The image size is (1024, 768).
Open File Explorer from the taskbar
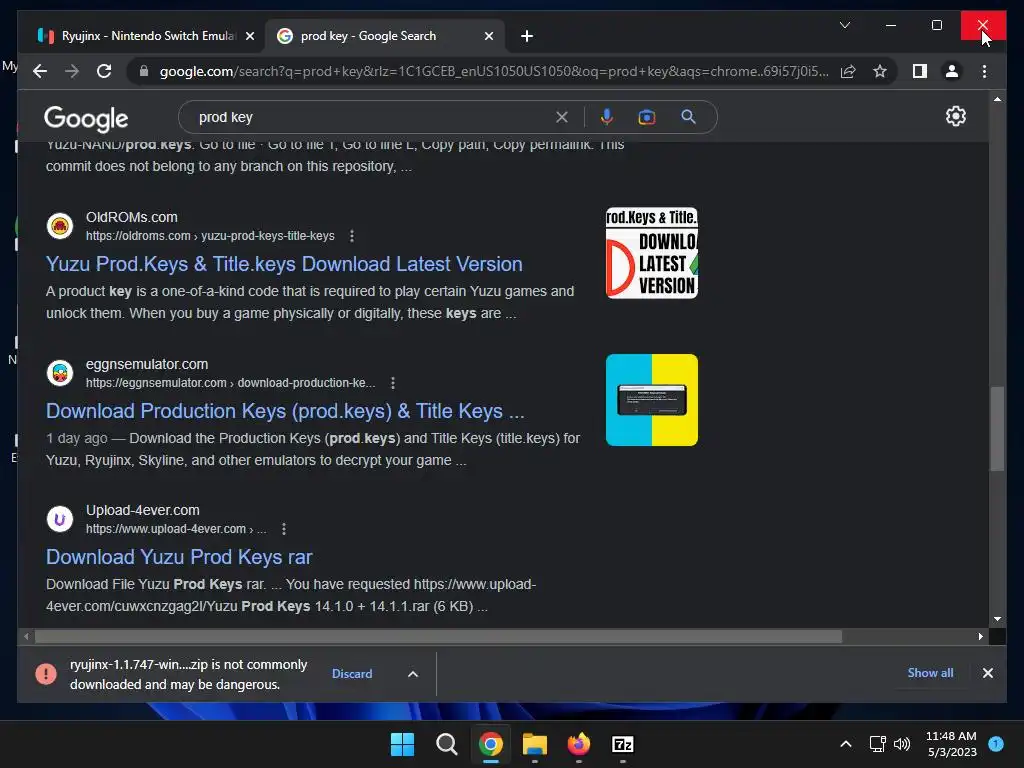535,744
